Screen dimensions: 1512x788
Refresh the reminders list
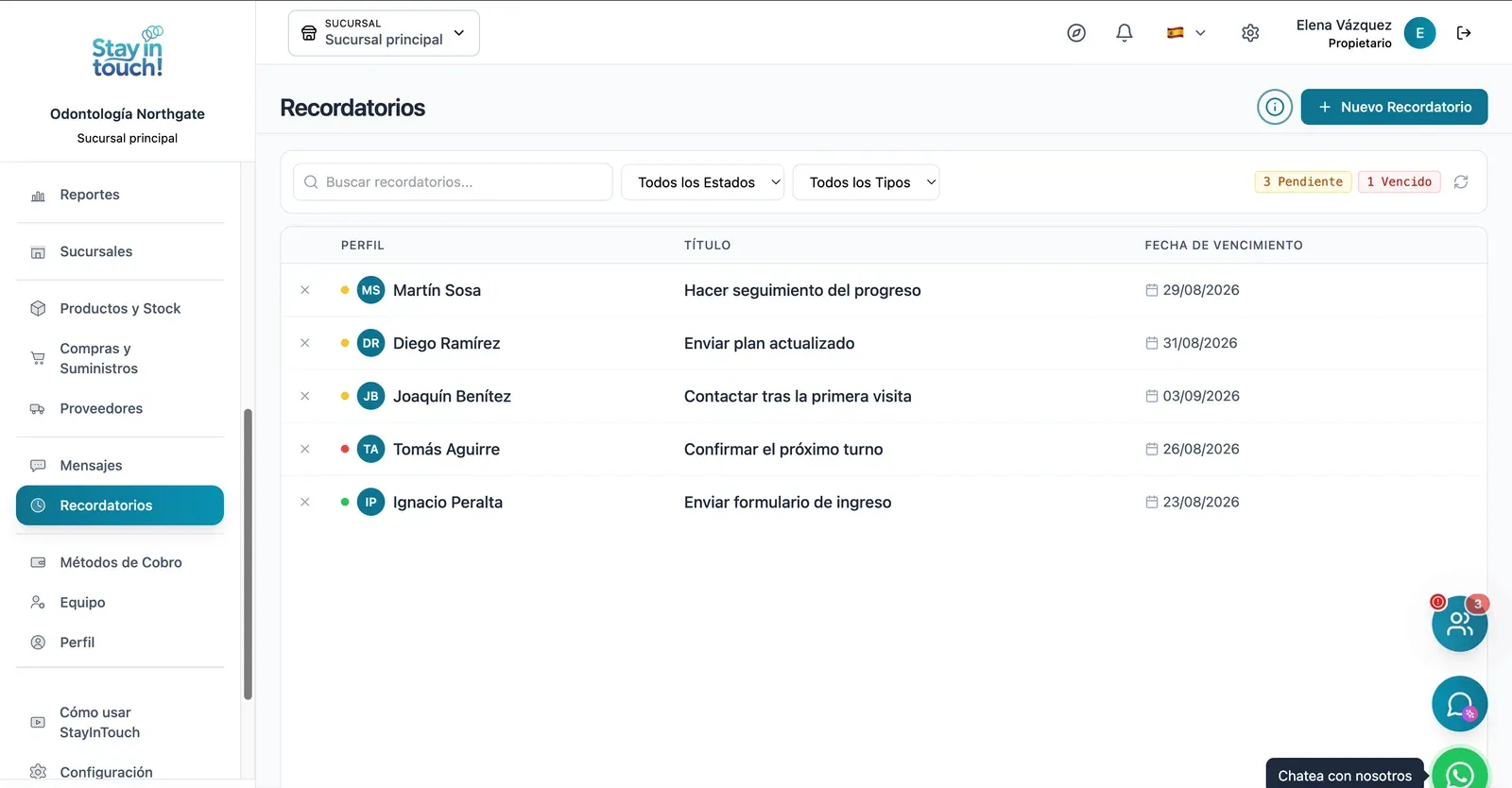[1461, 181]
